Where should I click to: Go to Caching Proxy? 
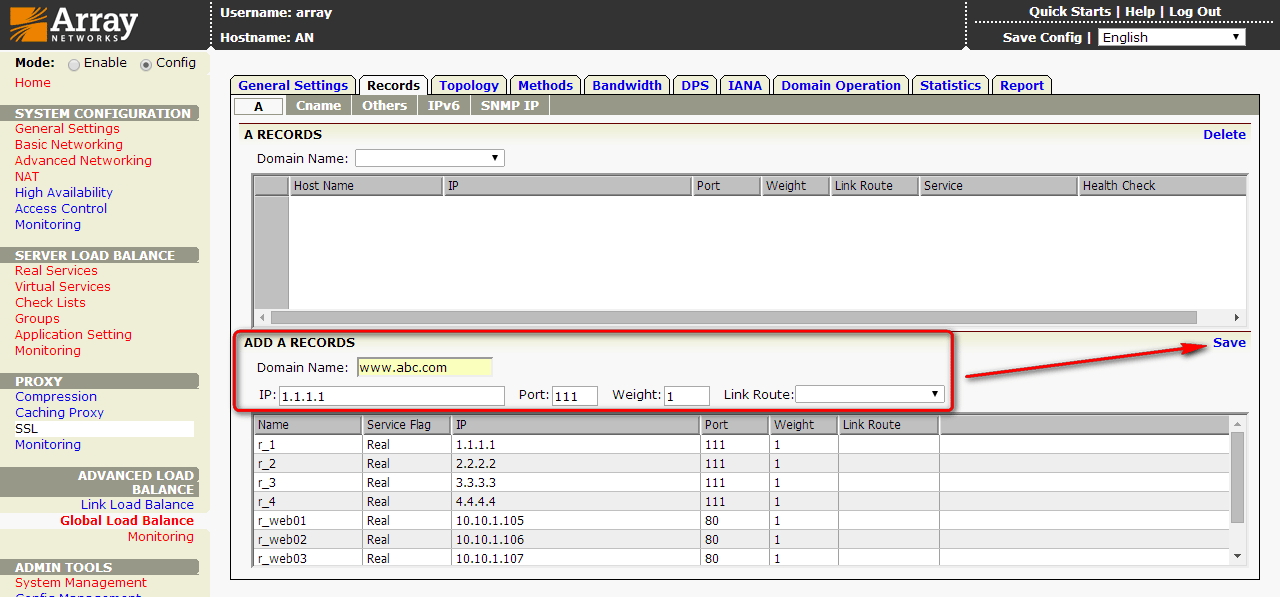point(59,413)
